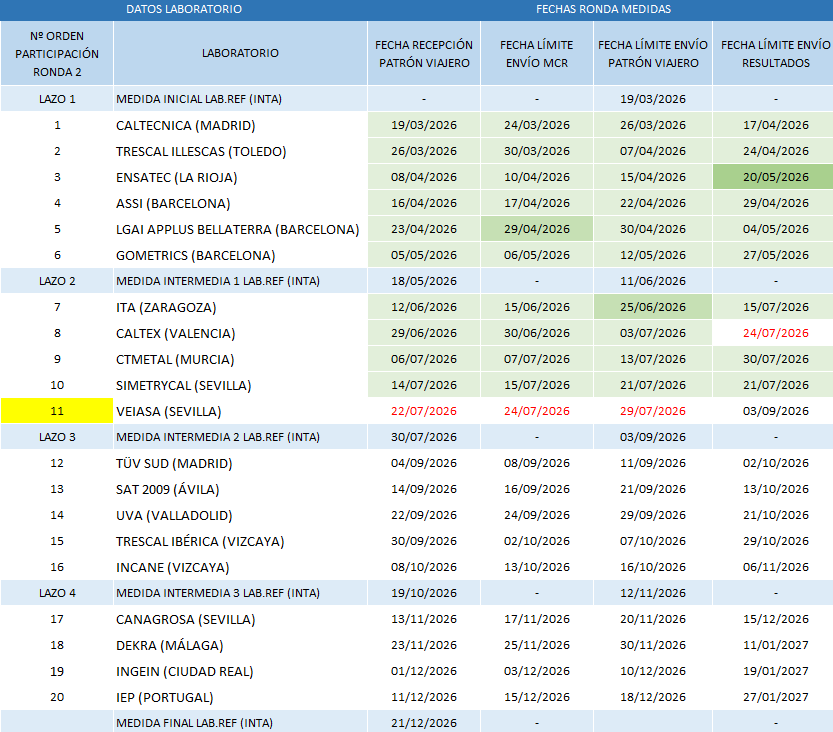Viewport: 833px width, 732px height.
Task: Select the LAZO 3 cell
Action: pyautogui.click(x=57, y=437)
